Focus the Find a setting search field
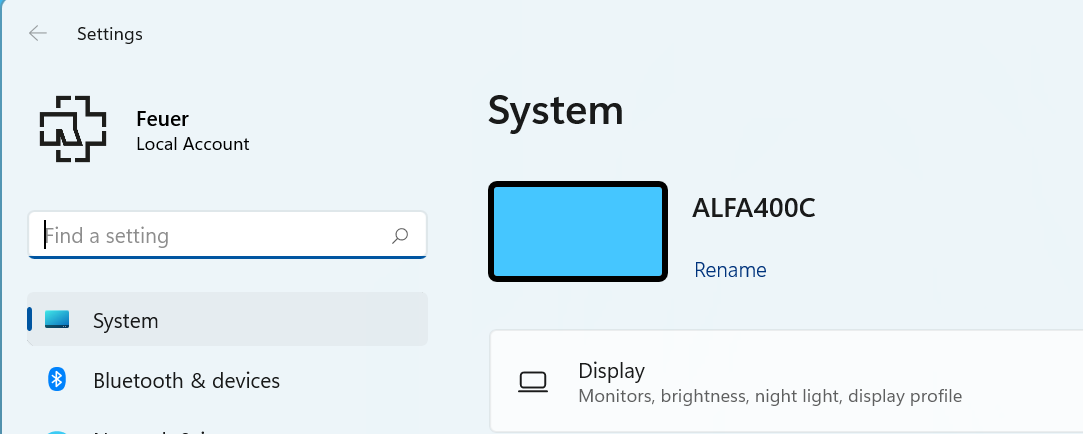This screenshot has height=434, width=1083. (227, 235)
